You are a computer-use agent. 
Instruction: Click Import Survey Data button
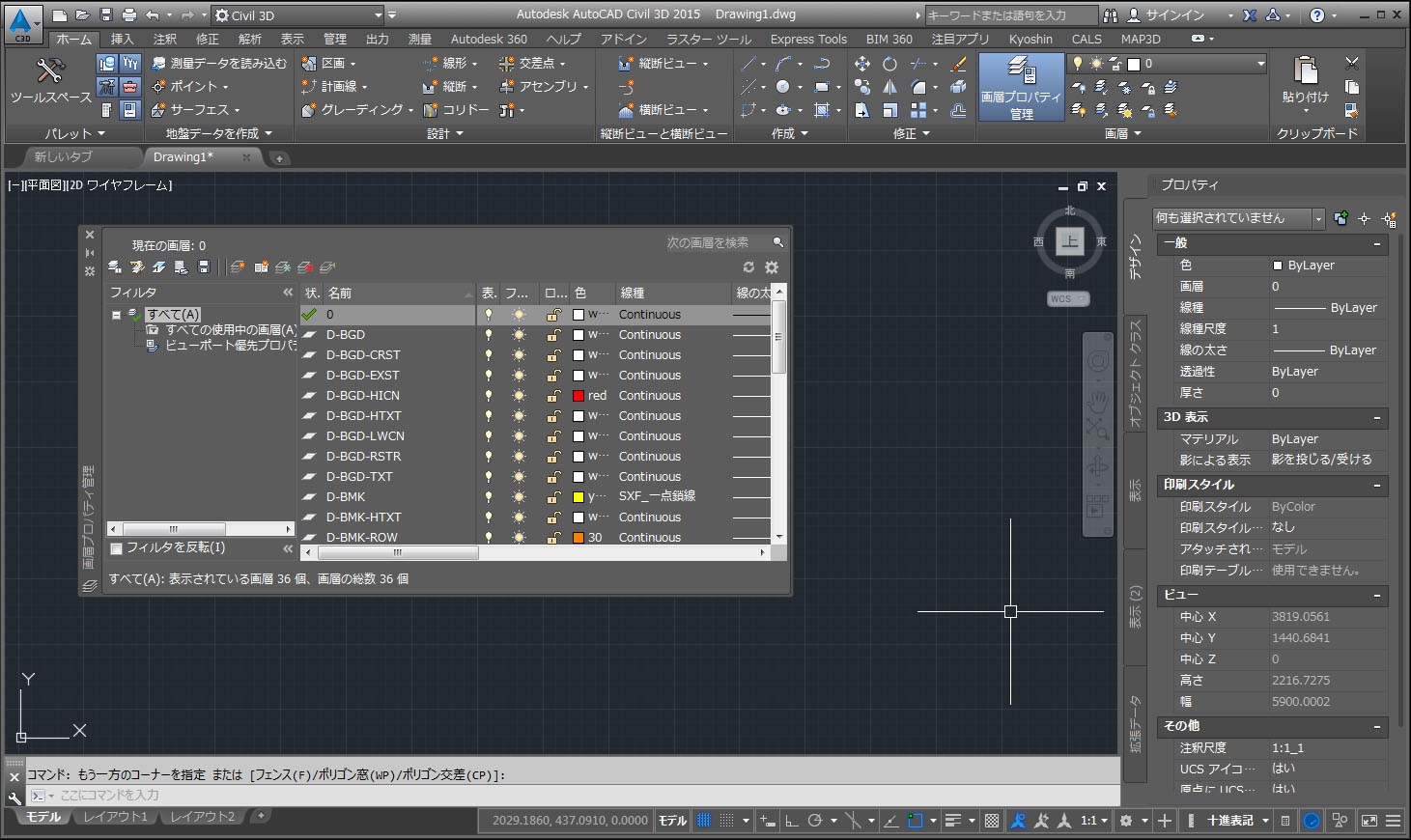[x=219, y=64]
